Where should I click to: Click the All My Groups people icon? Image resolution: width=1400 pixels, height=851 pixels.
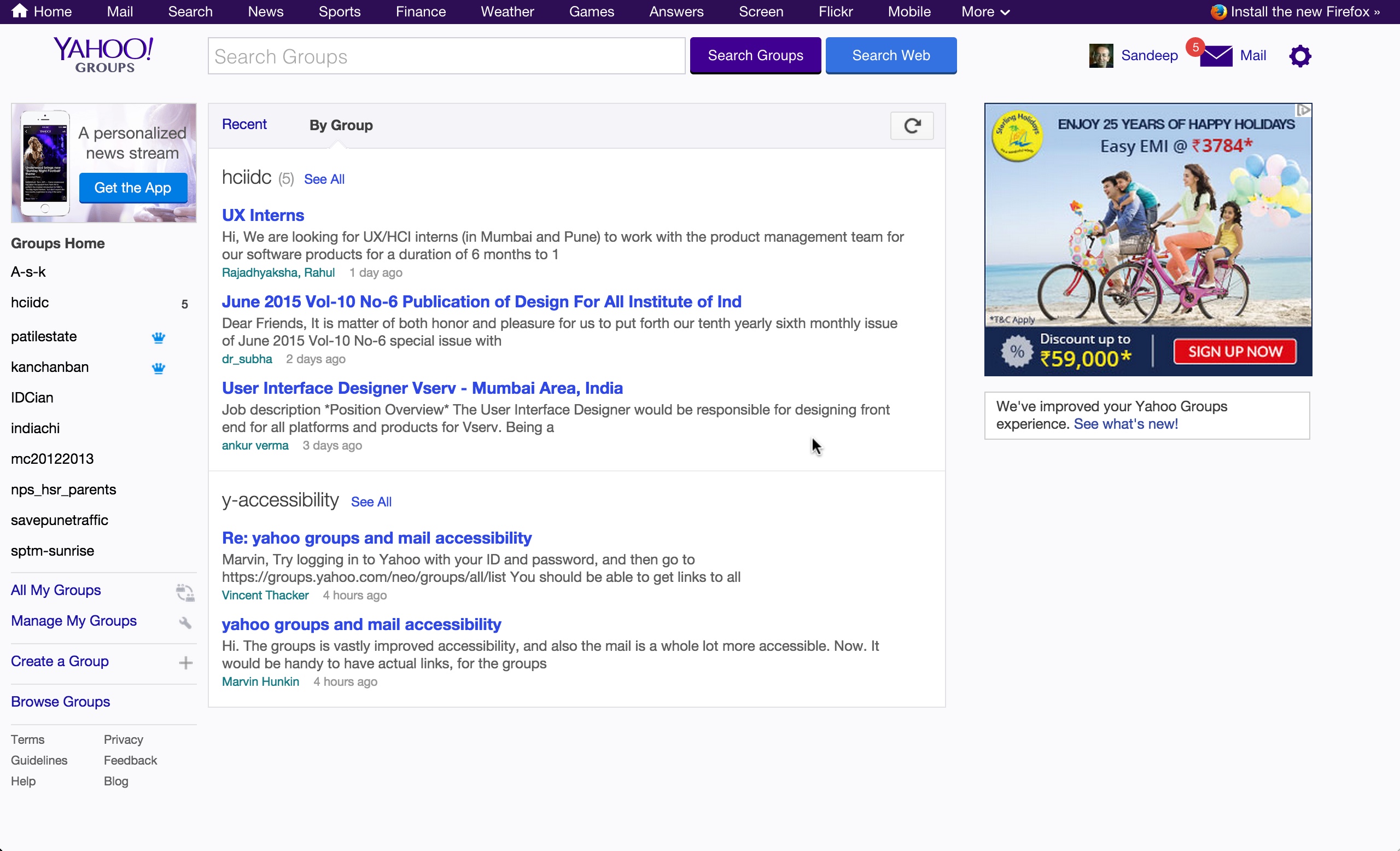(185, 592)
